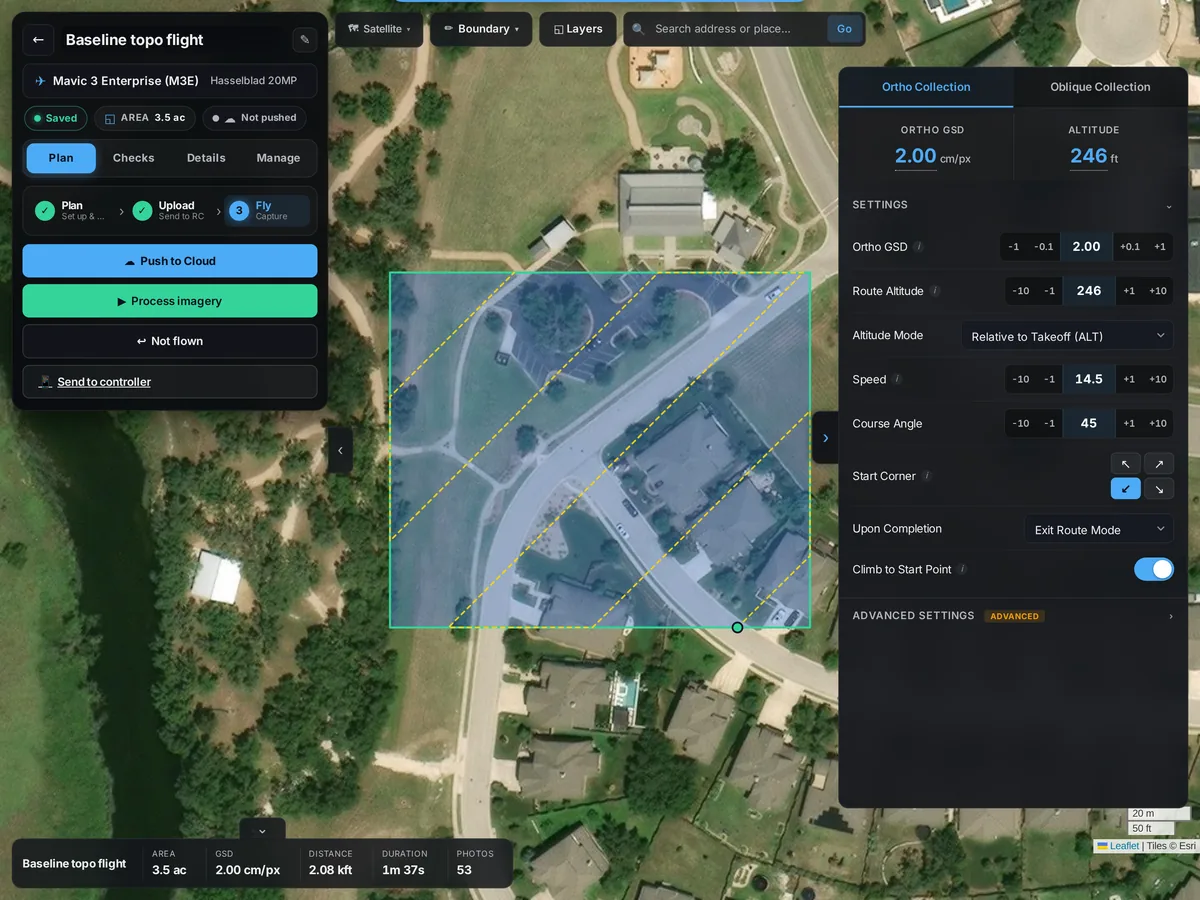Screen dimensions: 1200x900
Task: Increase Route Altitude by 10
Action: click(1158, 291)
